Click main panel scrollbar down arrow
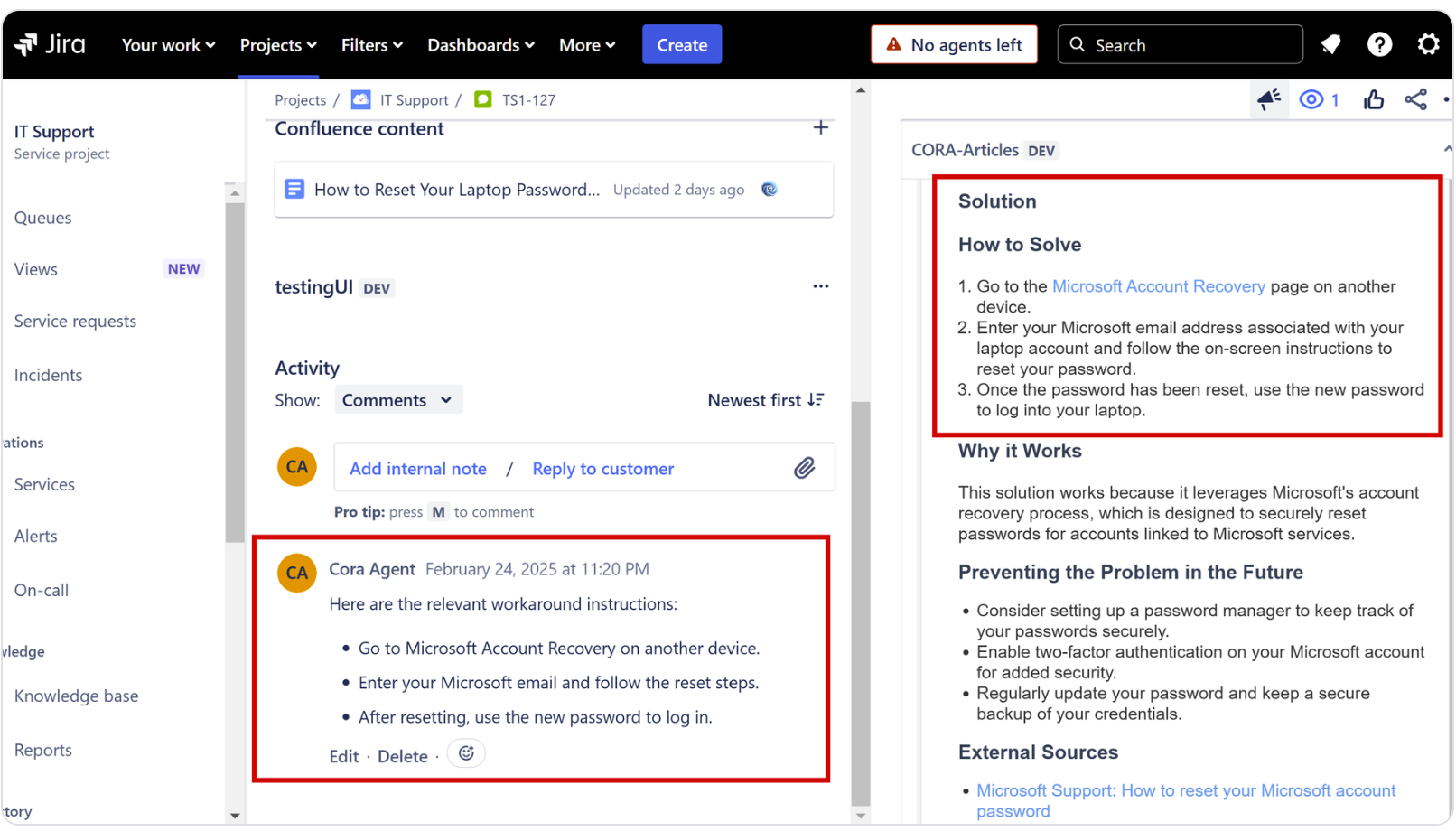This screenshot has height=831, width=1456. [861, 816]
